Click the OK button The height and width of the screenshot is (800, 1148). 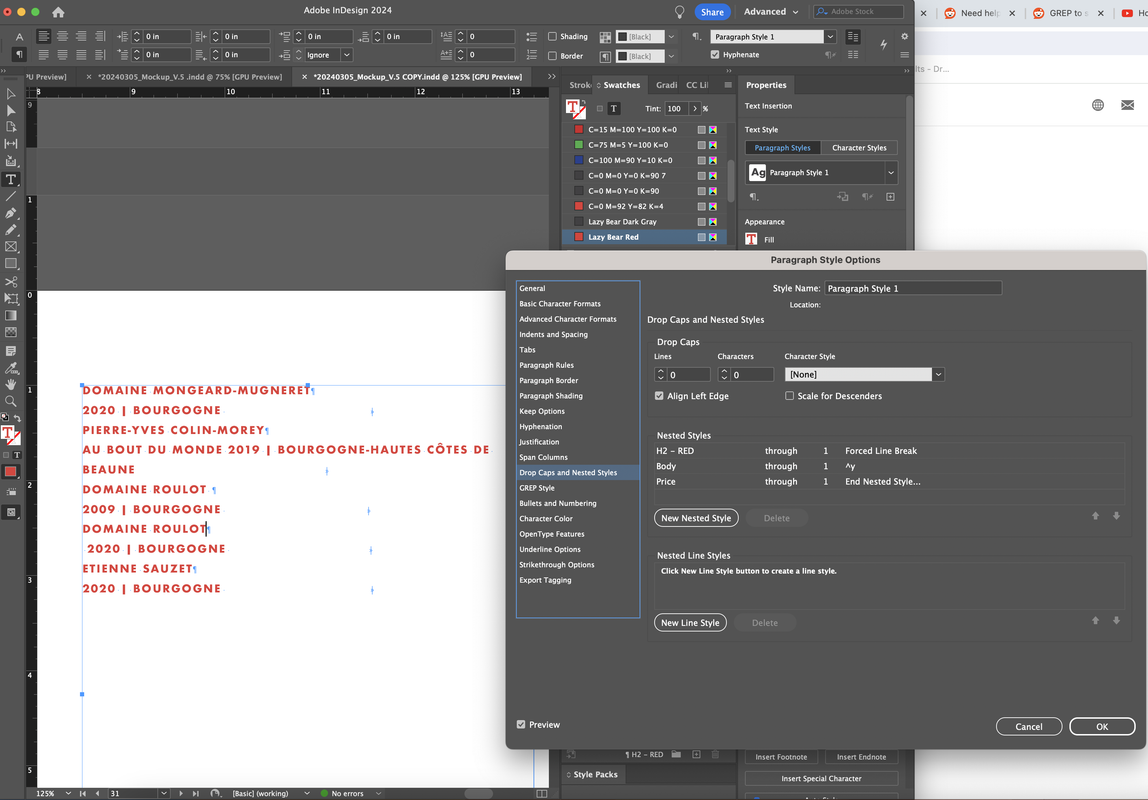(1102, 727)
